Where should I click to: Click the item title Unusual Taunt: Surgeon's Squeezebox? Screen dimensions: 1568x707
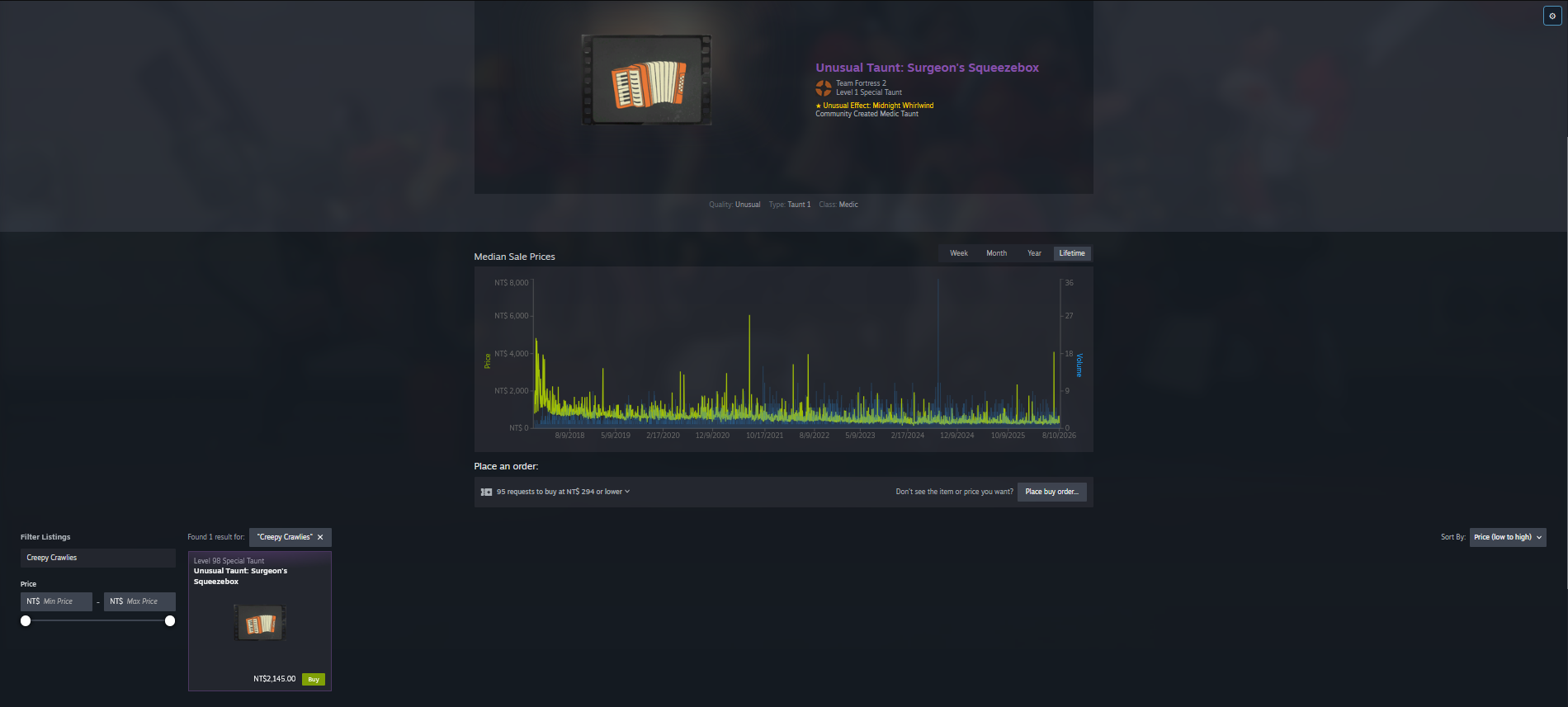click(x=927, y=68)
